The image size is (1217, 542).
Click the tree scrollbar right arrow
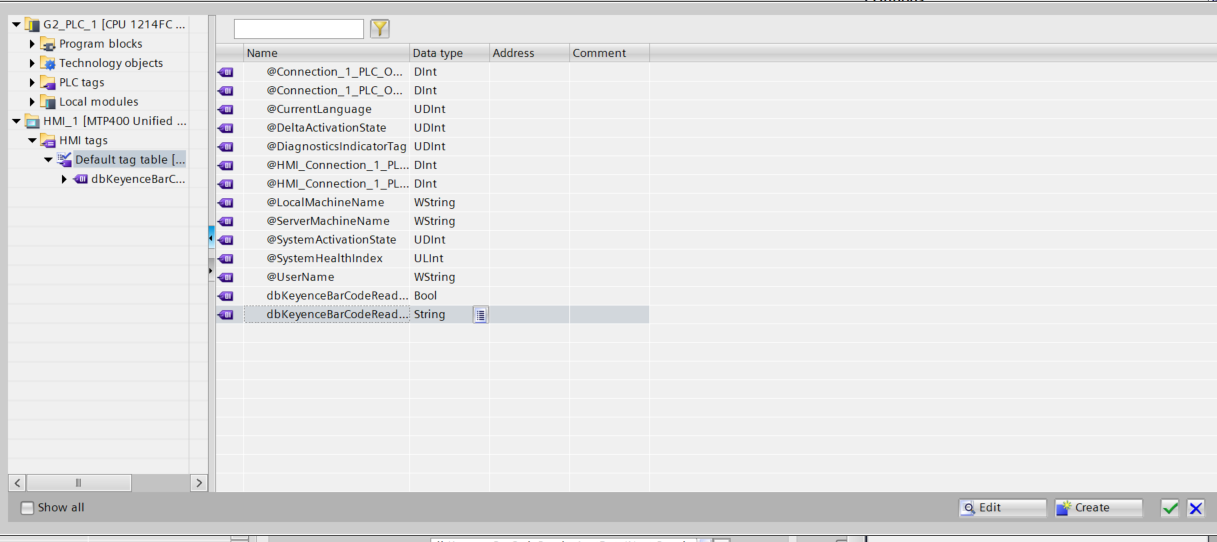pyautogui.click(x=198, y=483)
